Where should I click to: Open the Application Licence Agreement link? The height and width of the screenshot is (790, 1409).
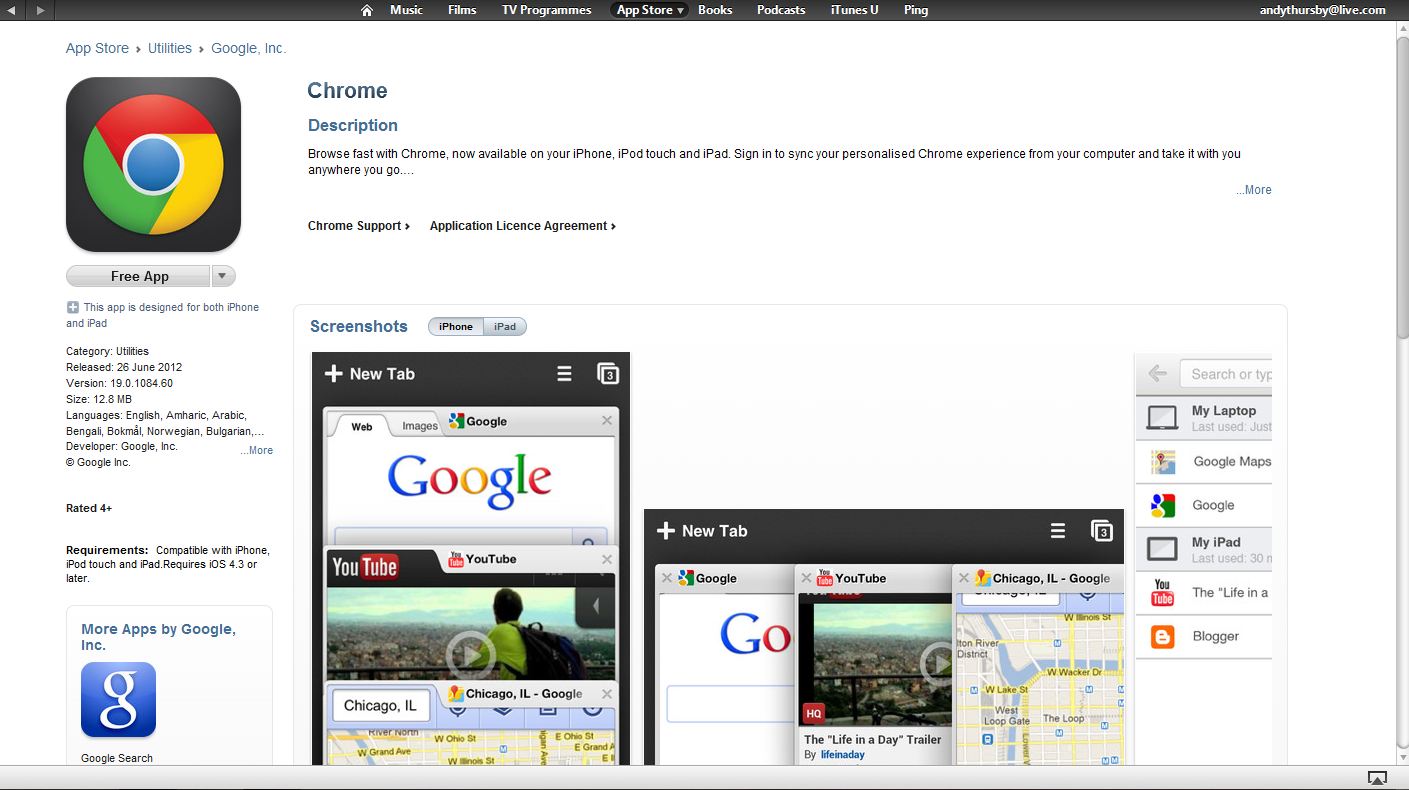[523, 226]
